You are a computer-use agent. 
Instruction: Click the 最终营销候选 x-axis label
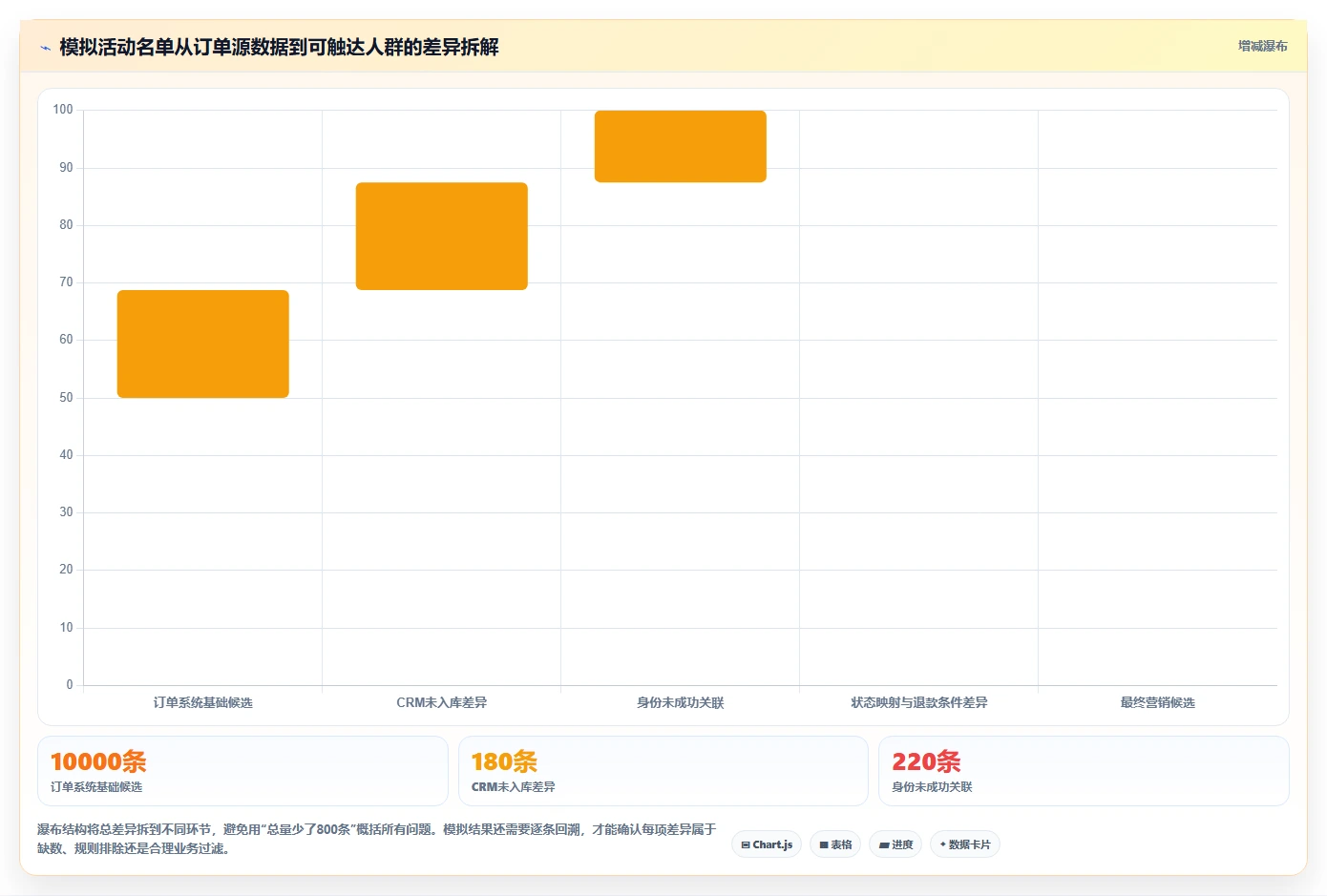[x=1158, y=702]
